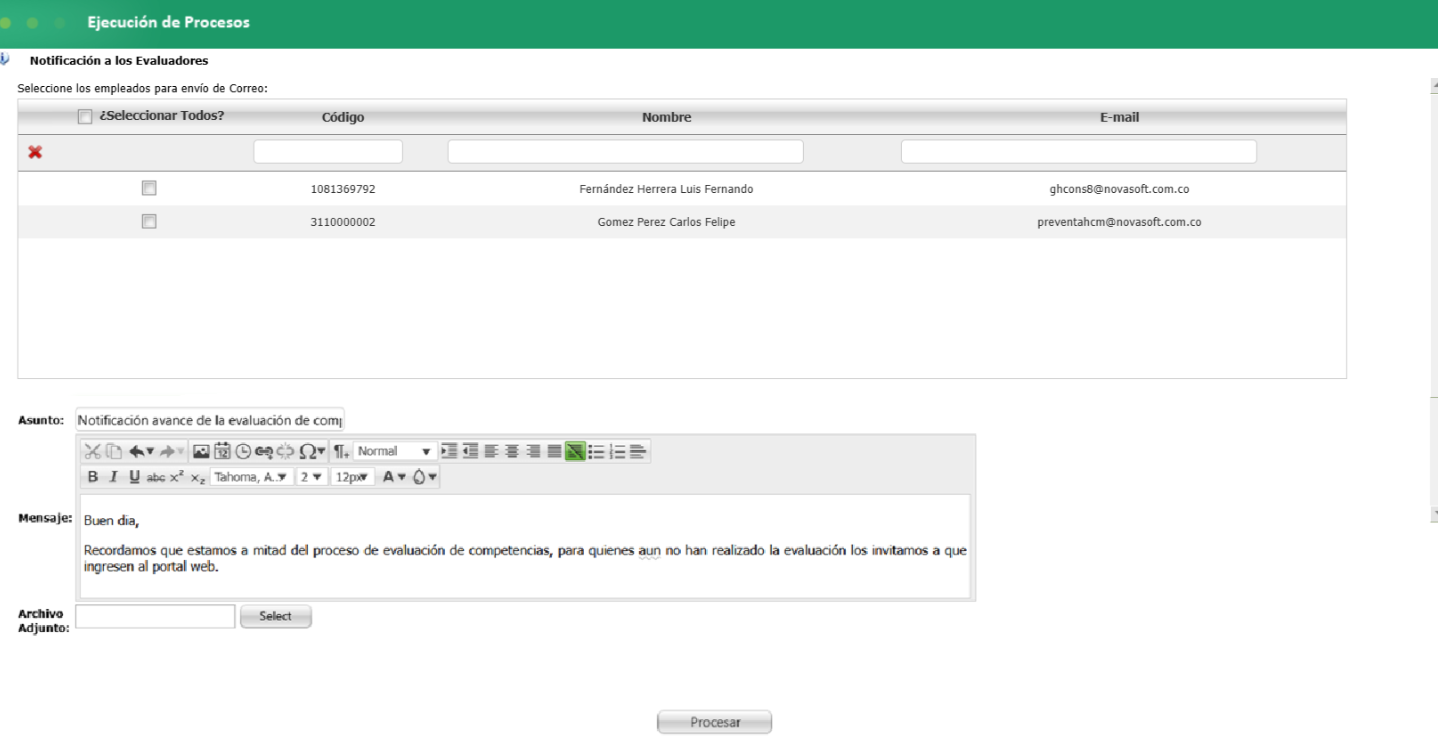Click Select to attach a file
Viewport: 1438px width, 739px height.
click(x=276, y=616)
